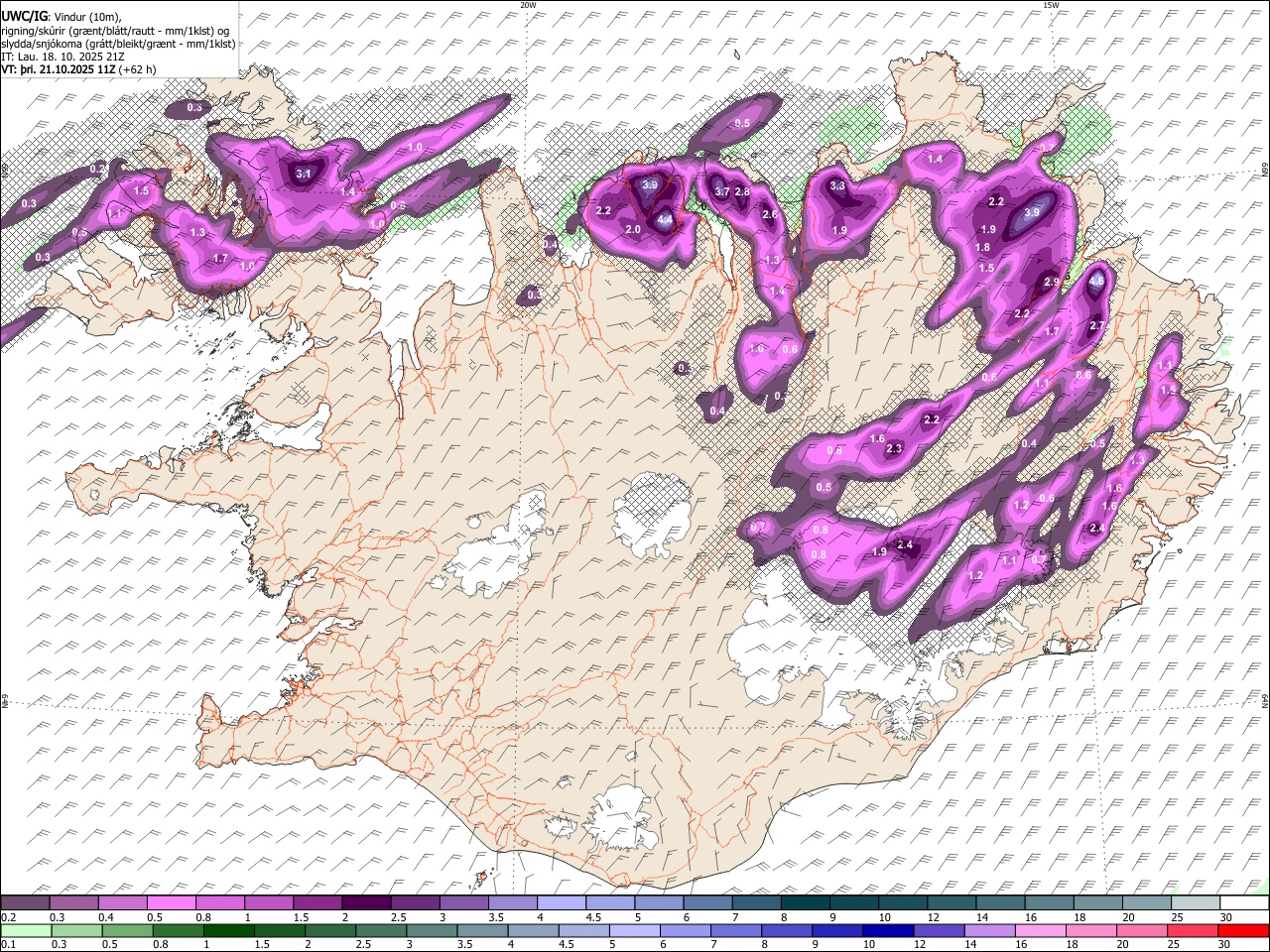Click the 2.3 precipitation value on the map
Viewport: 1270px width, 952px height.
click(x=894, y=449)
